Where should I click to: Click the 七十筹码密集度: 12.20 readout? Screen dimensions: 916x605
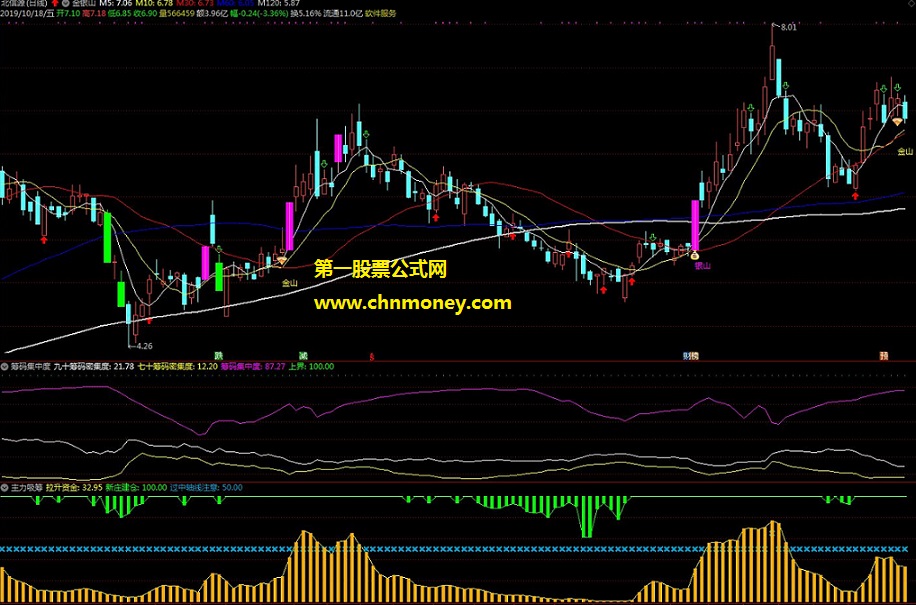[178, 367]
